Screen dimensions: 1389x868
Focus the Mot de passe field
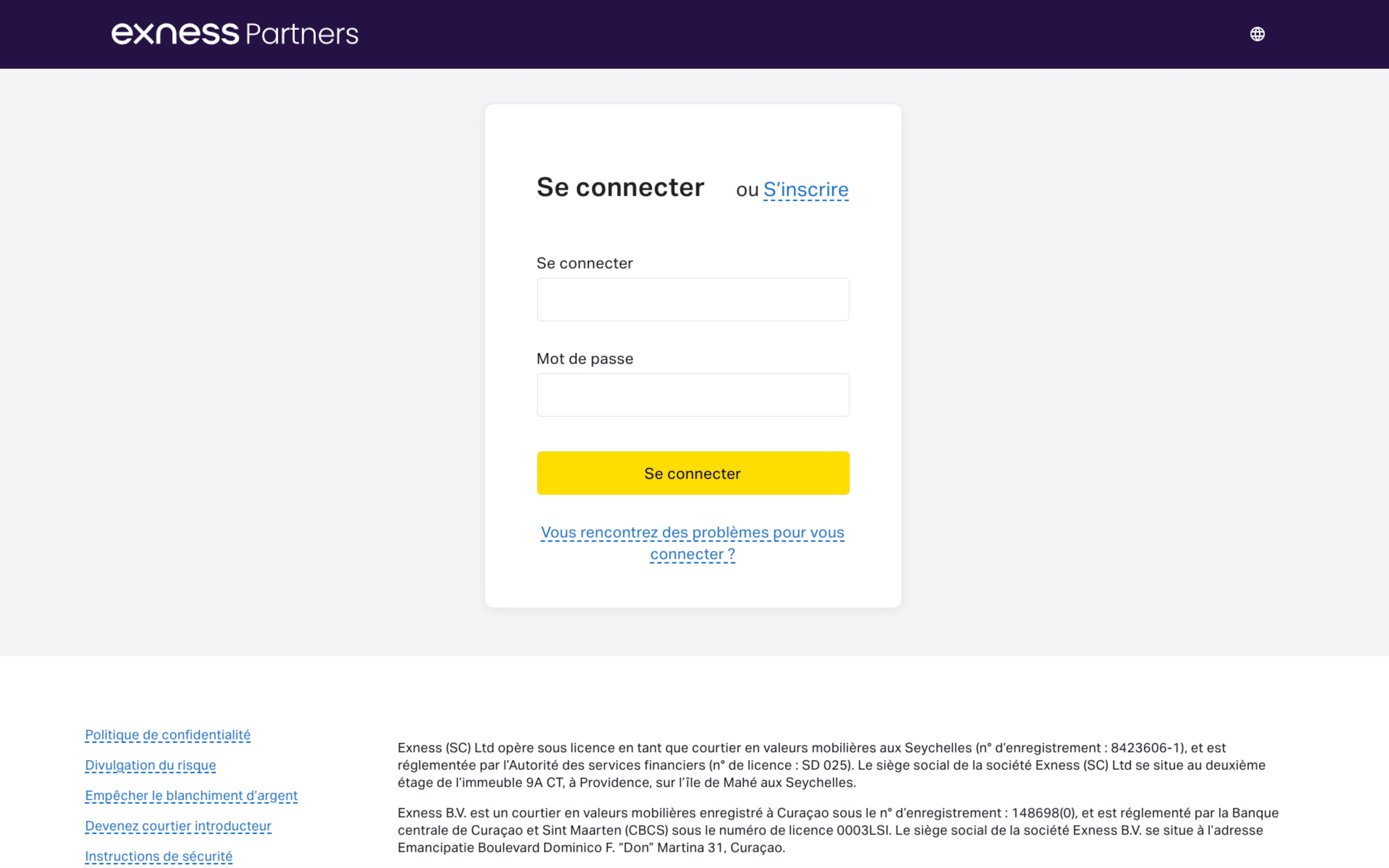(693, 395)
